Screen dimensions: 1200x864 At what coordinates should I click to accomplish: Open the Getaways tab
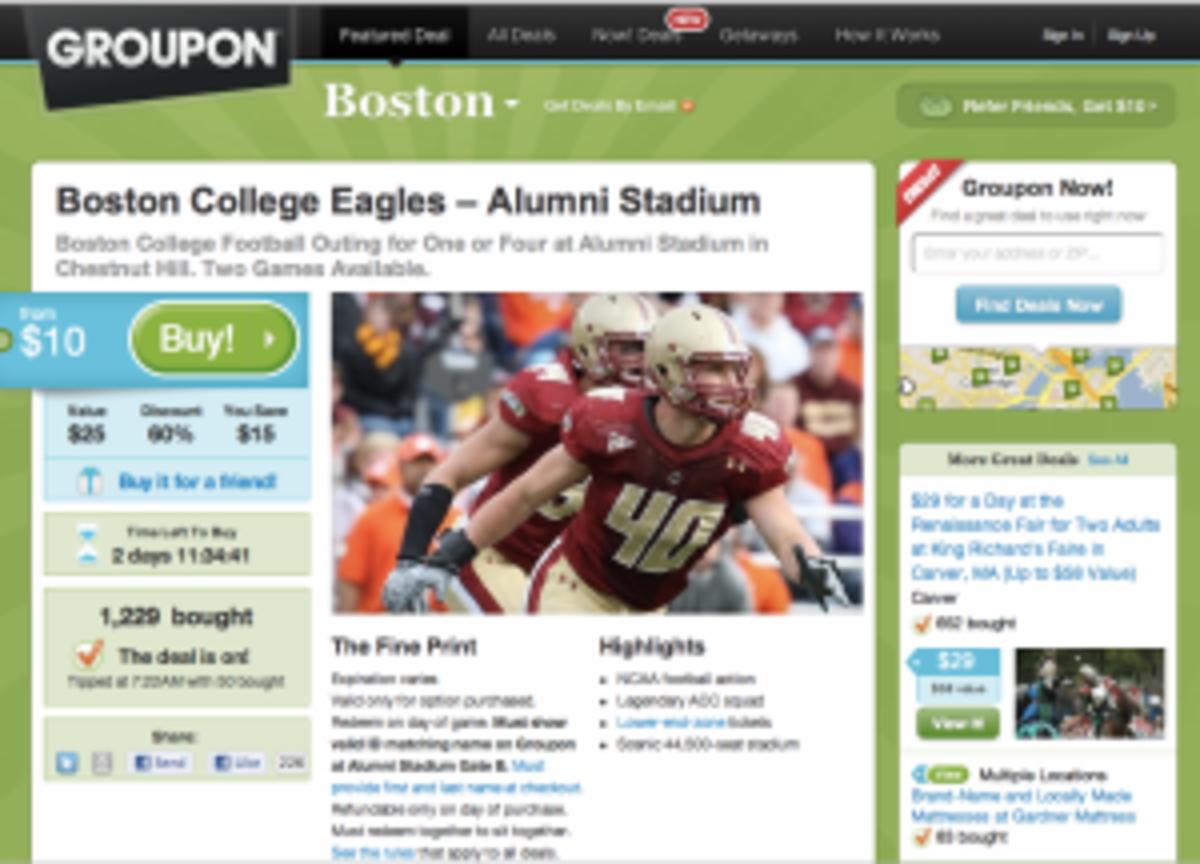click(x=758, y=35)
